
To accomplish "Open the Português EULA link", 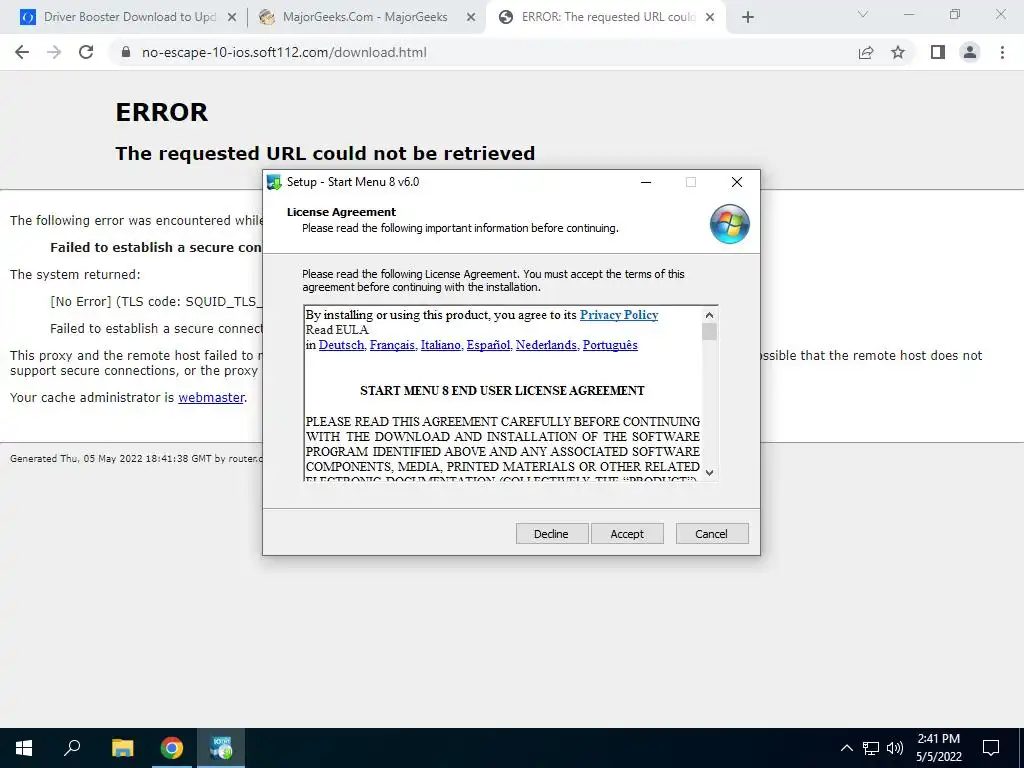I will [610, 345].
